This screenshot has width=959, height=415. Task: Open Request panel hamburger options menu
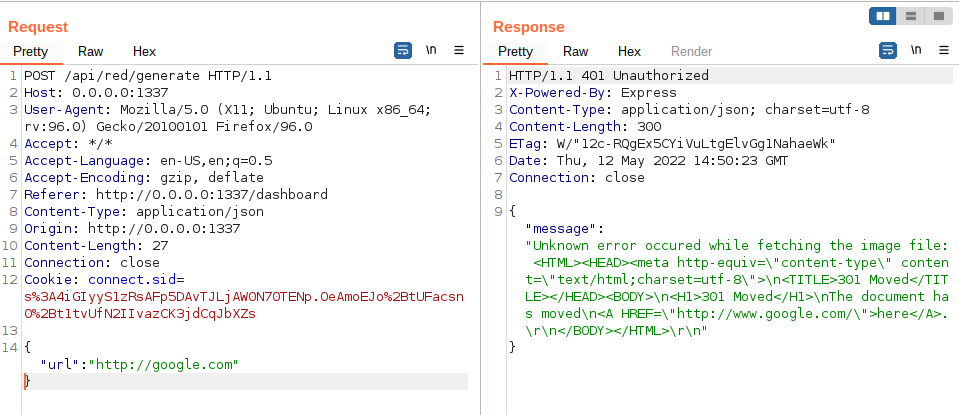459,51
